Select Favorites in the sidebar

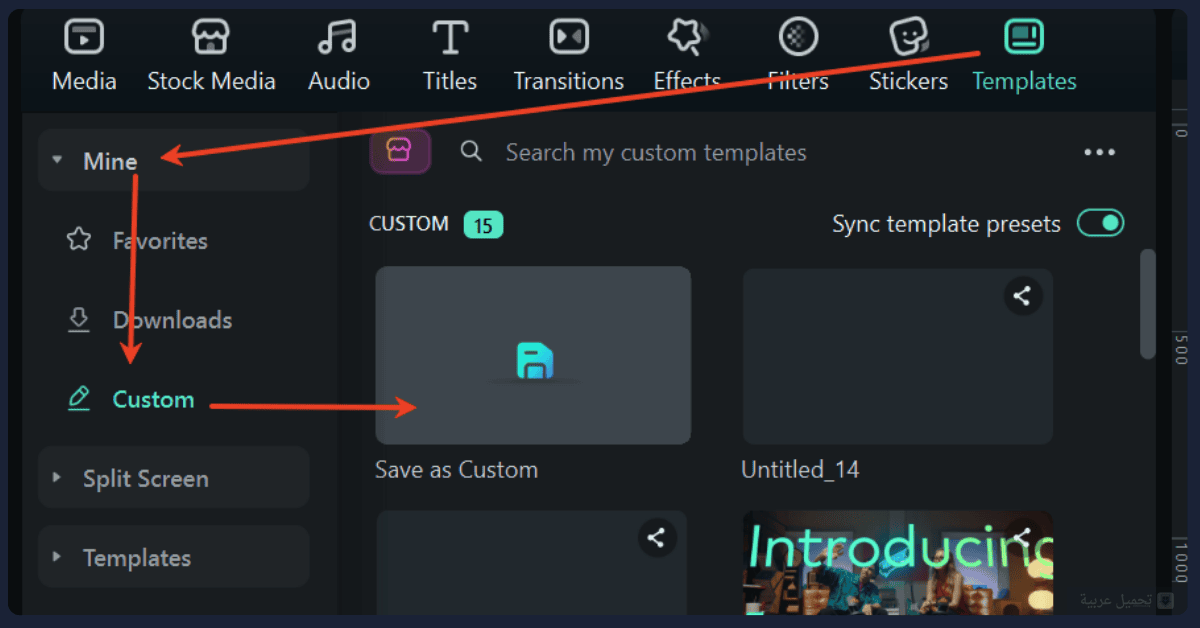click(160, 241)
